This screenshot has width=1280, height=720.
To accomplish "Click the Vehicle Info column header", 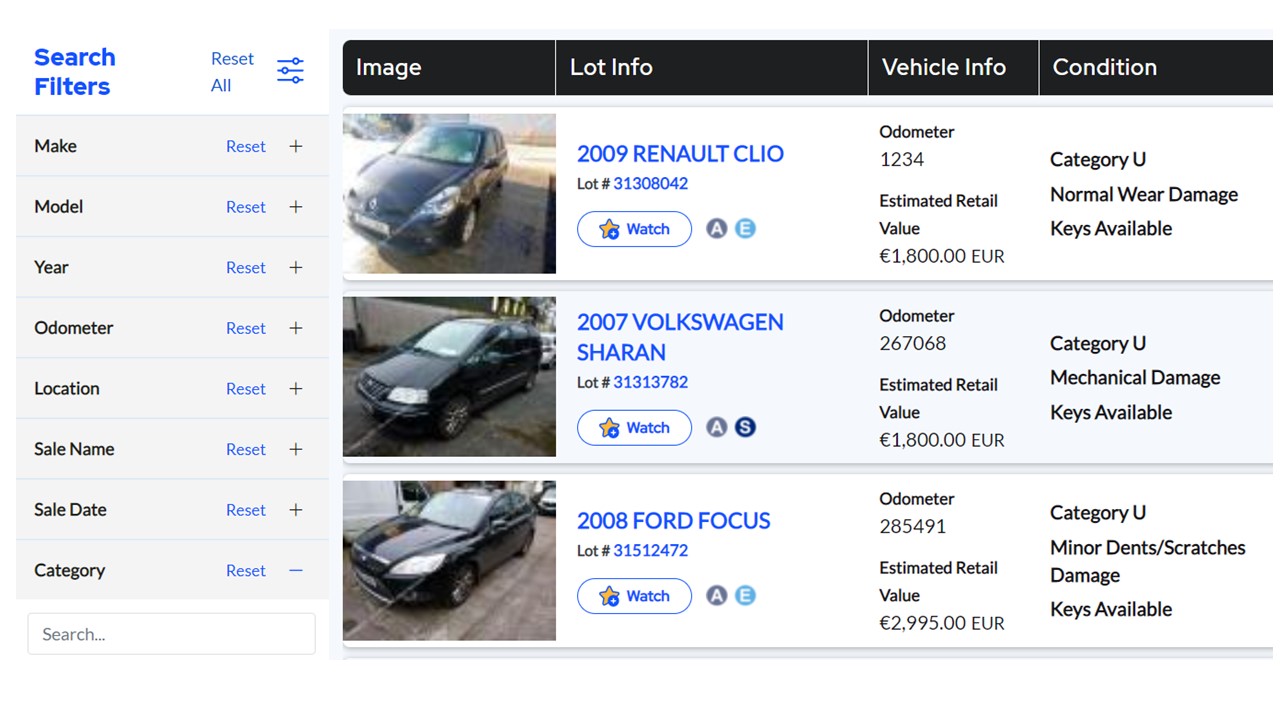I will coord(954,67).
